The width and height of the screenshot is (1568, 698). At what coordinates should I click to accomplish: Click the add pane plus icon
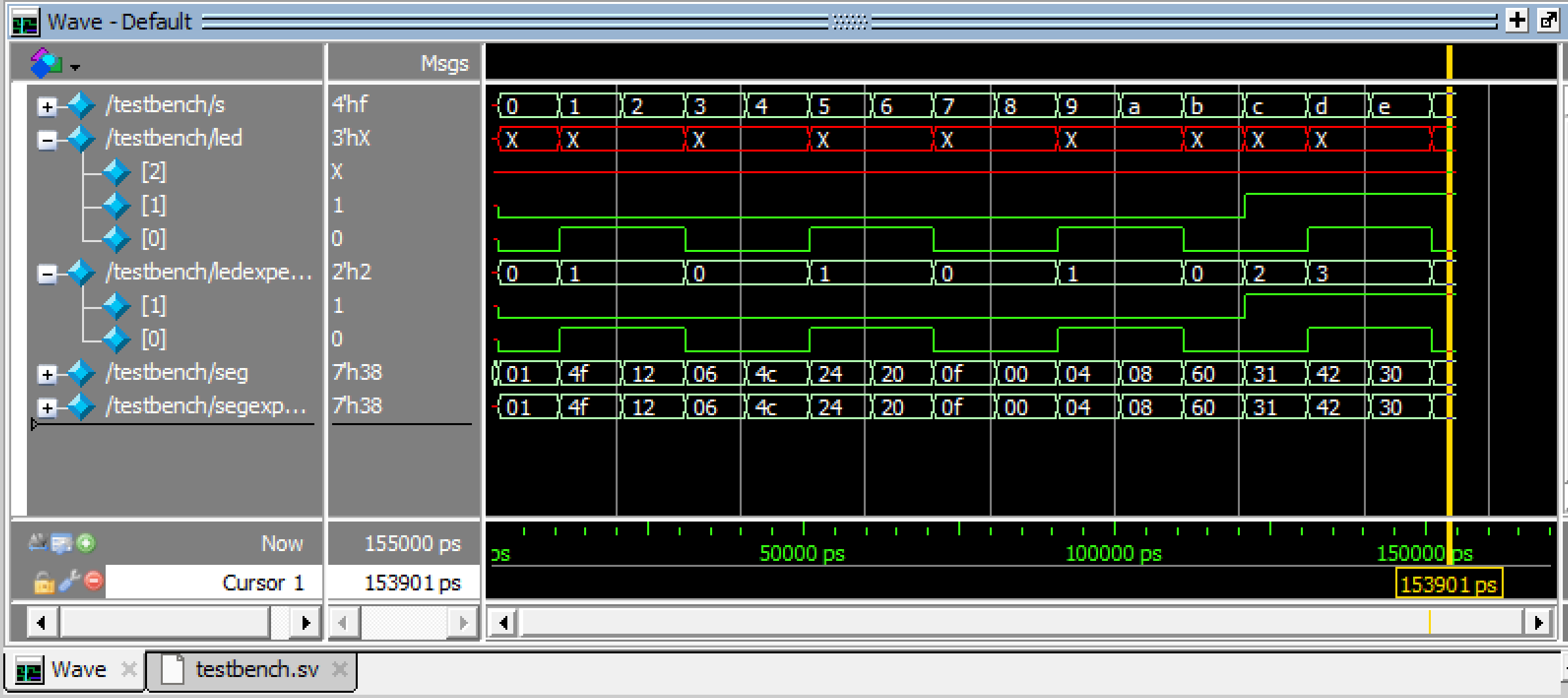tap(1516, 20)
